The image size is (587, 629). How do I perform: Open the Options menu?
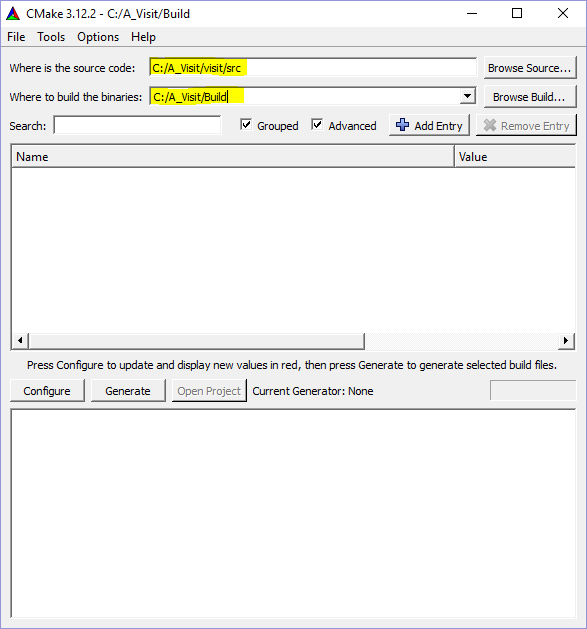(x=98, y=37)
